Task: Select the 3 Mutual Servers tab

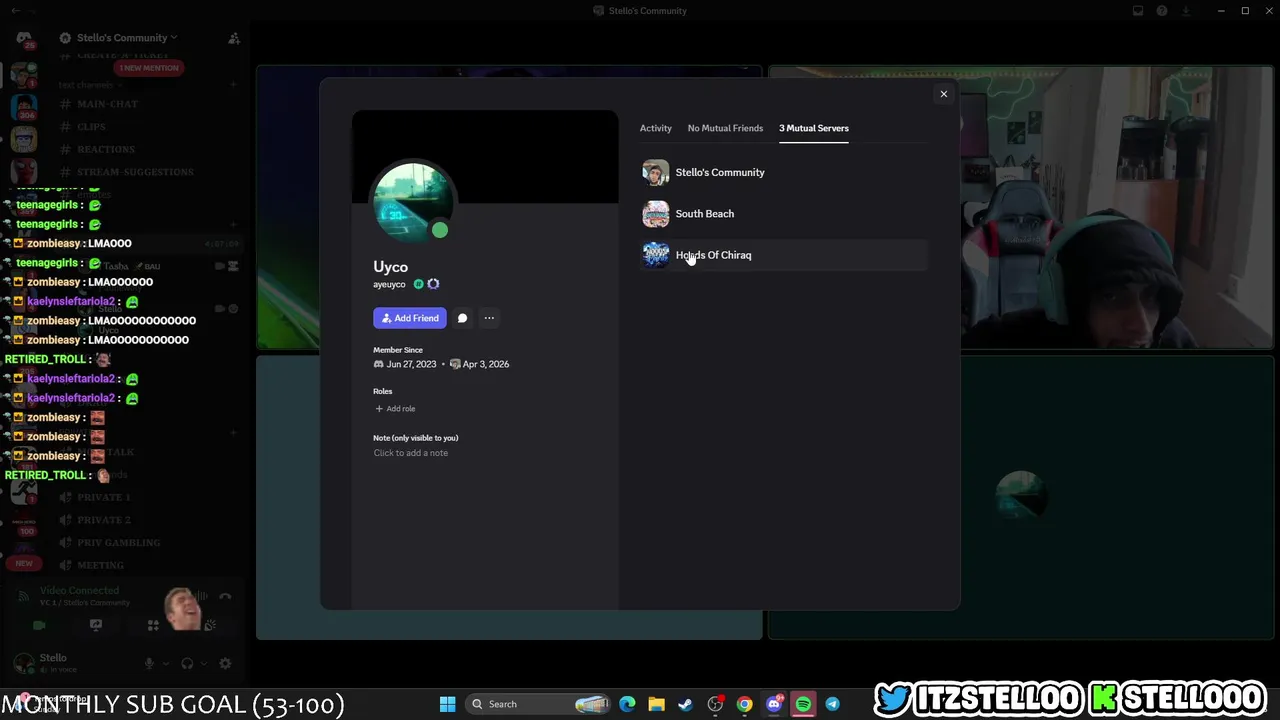Action: (814, 128)
